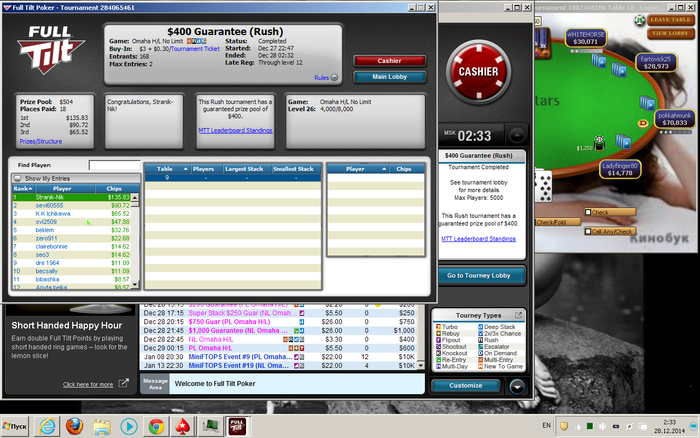Image resolution: width=700 pixels, height=438 pixels.
Task: Open the Prizes/Structure link
Action: click(x=41, y=141)
